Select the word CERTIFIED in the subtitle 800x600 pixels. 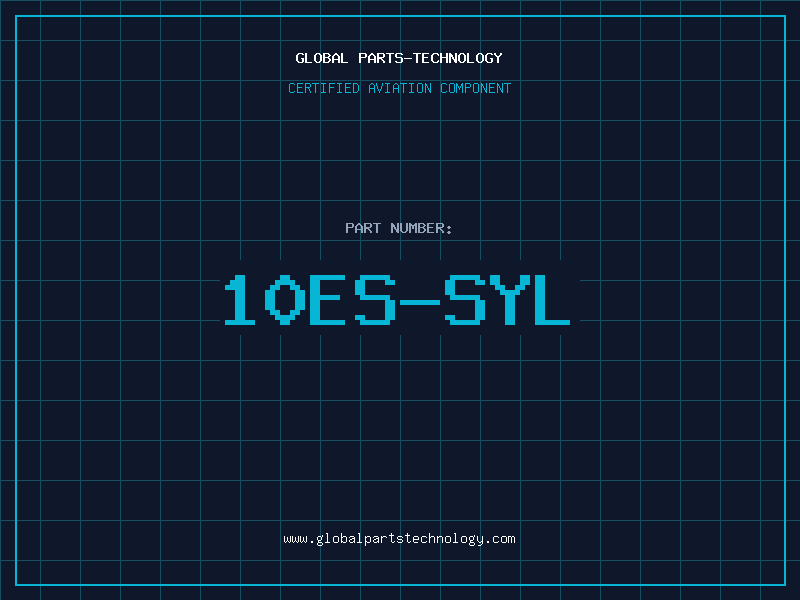325,88
